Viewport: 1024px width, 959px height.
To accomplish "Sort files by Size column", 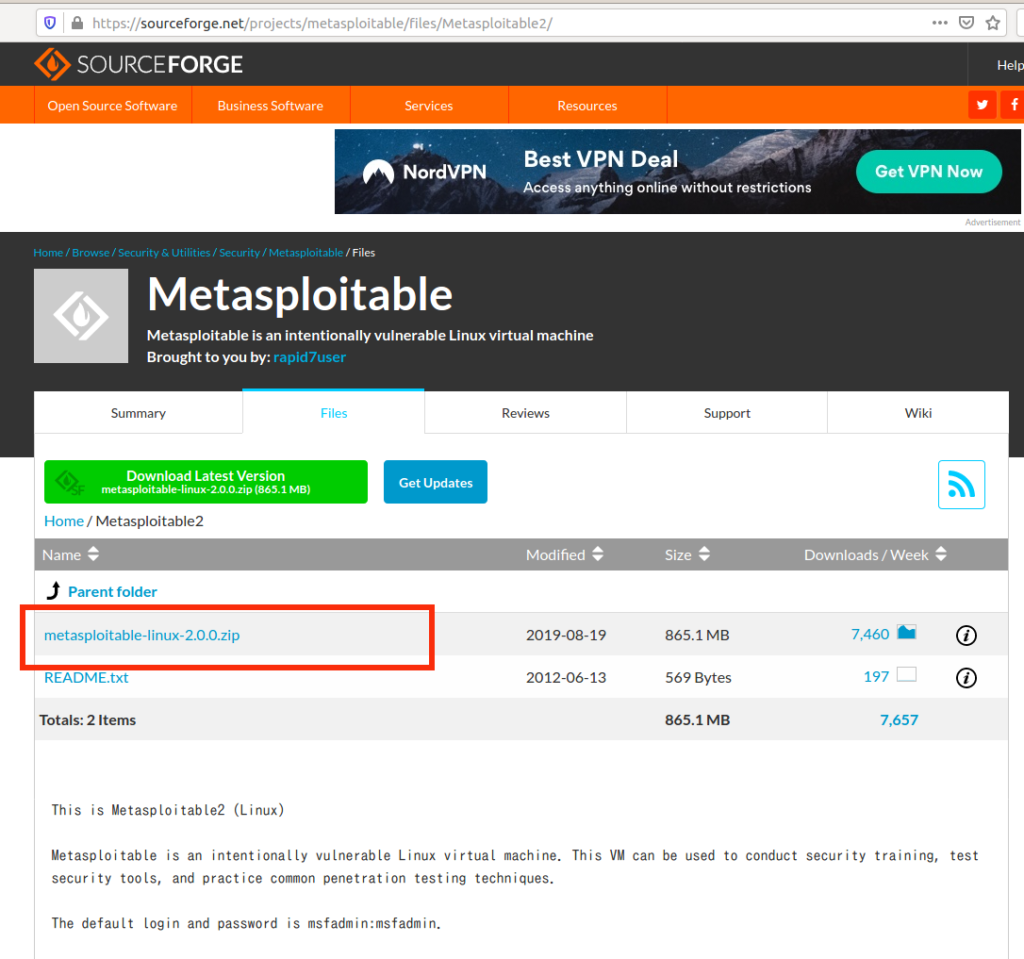I will 687,555.
